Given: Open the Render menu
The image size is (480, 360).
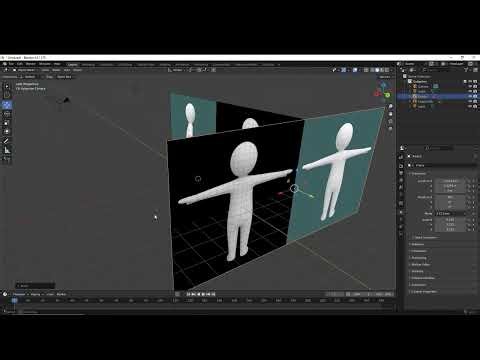Looking at the screenshot, I should (31, 64).
